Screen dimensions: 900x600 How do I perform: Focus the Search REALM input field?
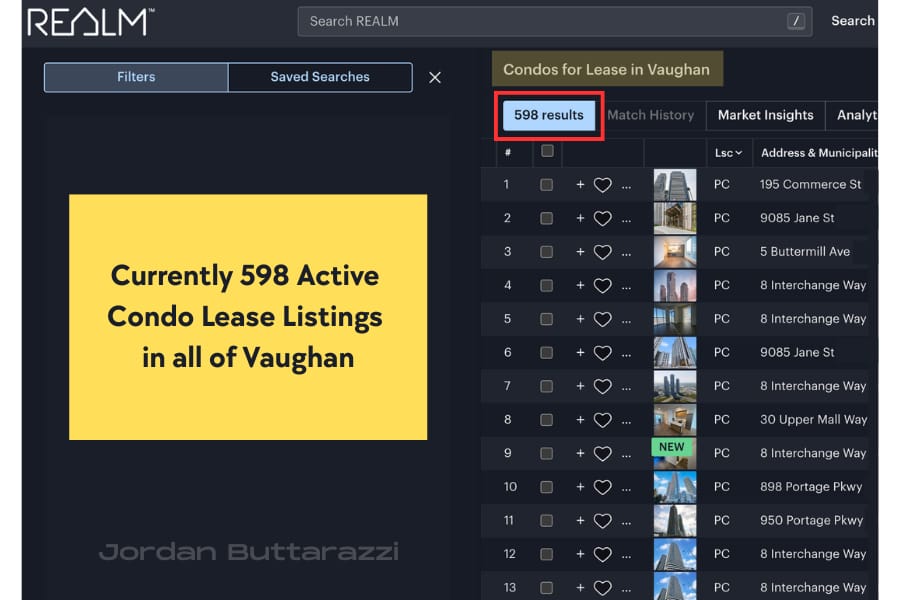tap(554, 21)
